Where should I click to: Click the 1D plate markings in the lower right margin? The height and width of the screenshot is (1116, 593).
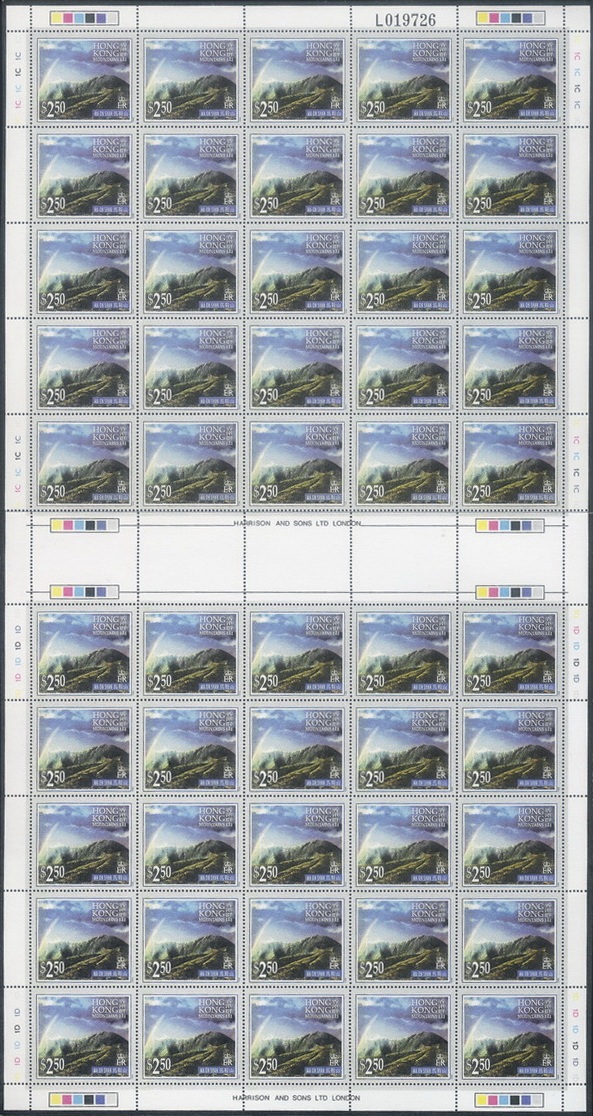pyautogui.click(x=575, y=1038)
